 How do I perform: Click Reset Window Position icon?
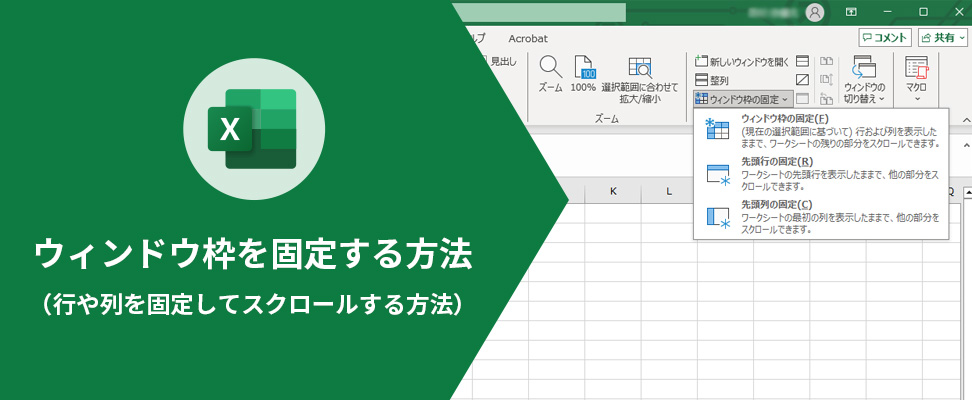pos(826,99)
